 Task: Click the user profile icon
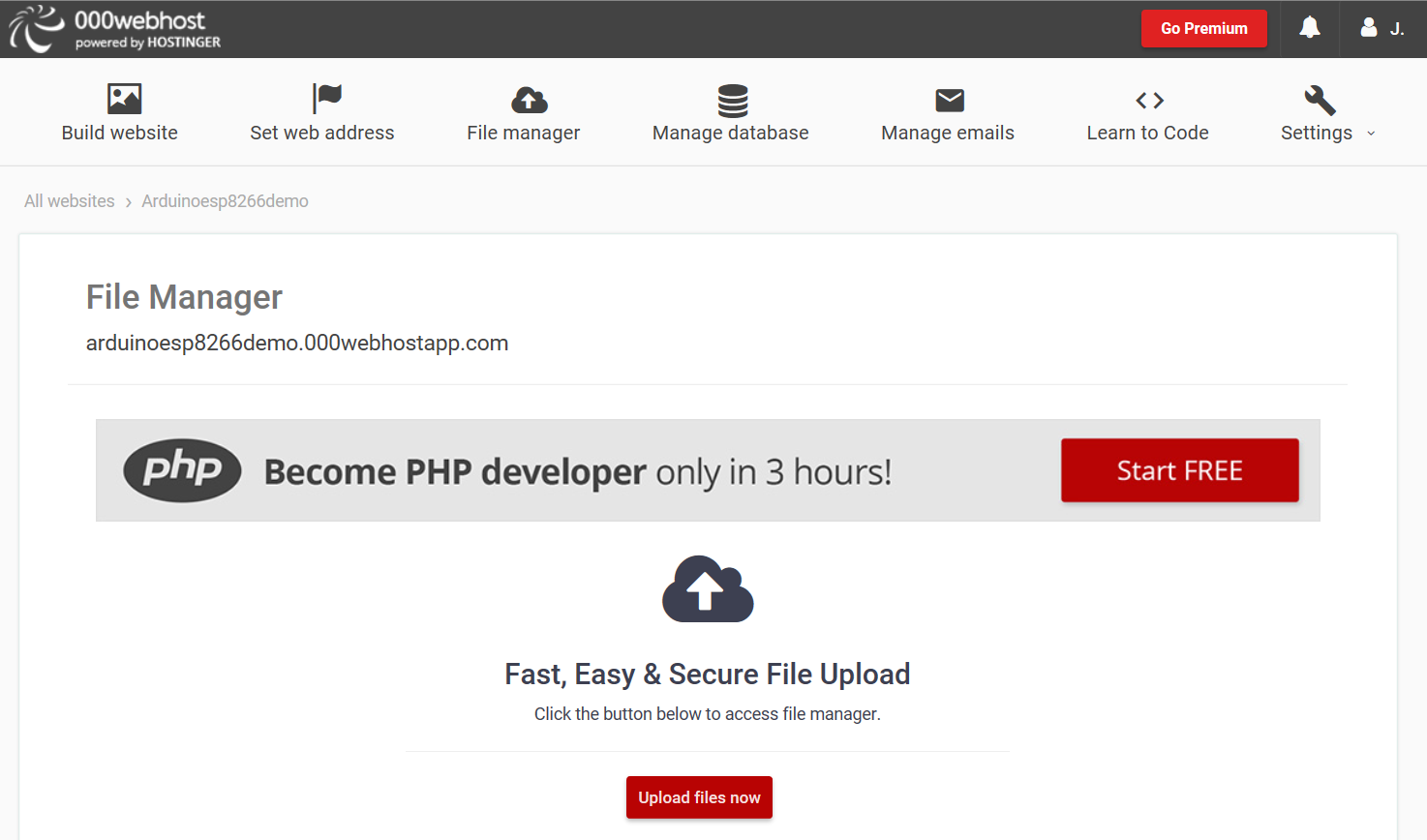(1368, 28)
